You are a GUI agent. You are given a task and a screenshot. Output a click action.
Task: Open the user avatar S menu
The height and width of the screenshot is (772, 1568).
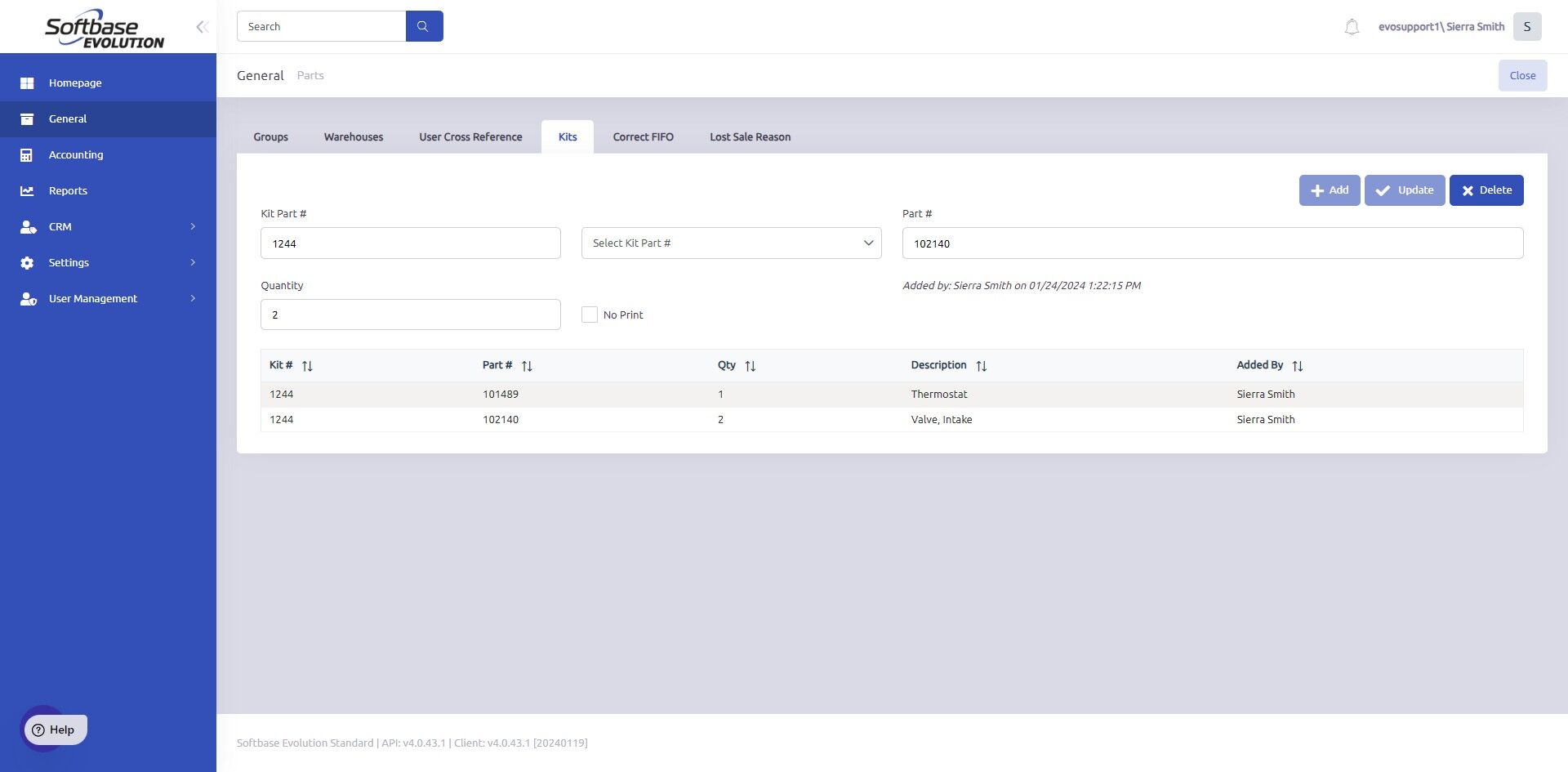point(1527,27)
